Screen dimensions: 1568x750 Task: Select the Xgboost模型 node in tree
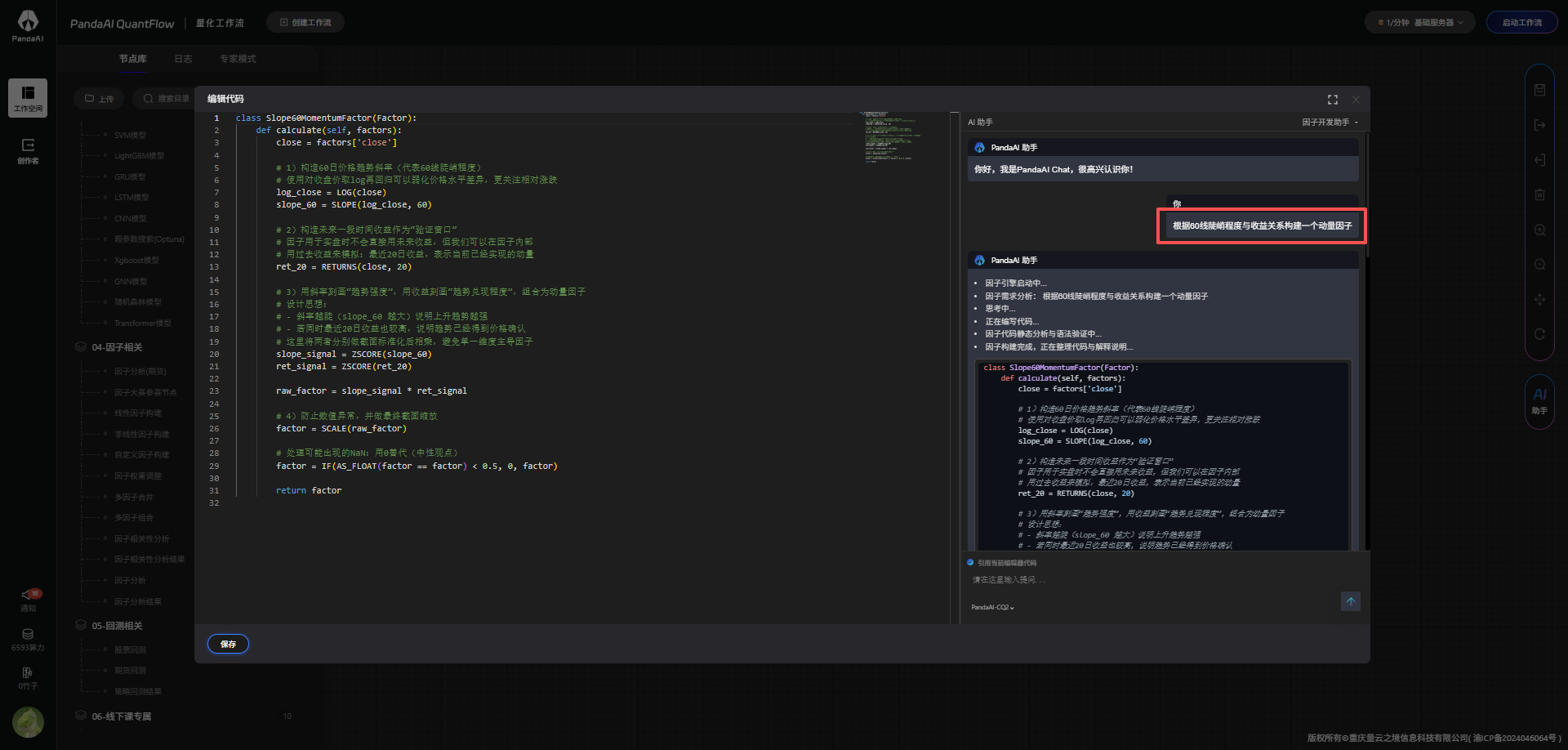click(x=136, y=261)
